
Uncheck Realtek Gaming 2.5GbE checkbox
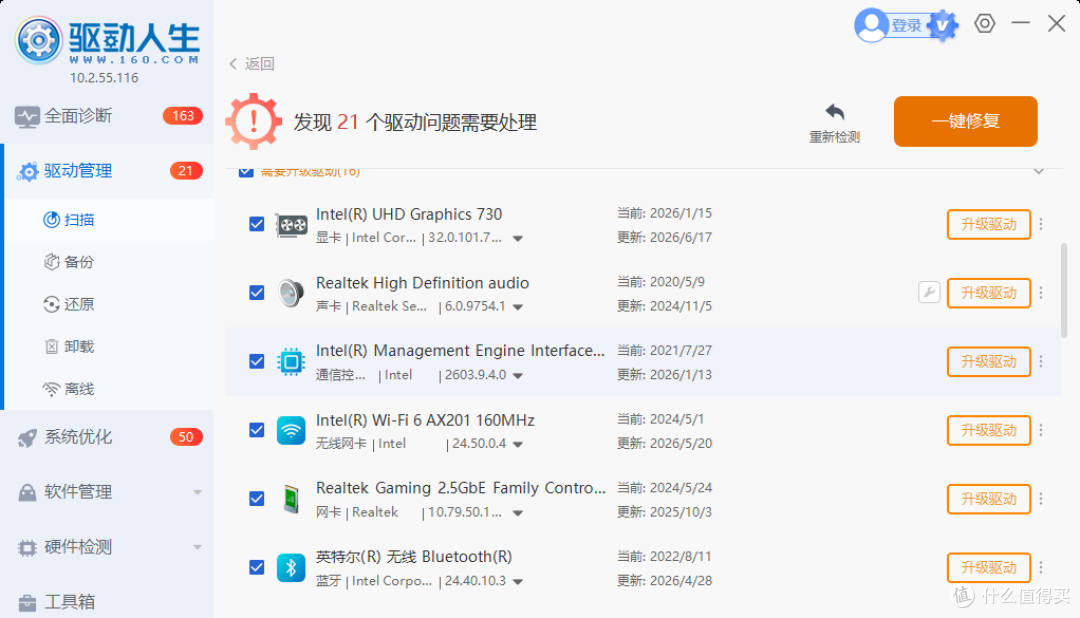[257, 499]
